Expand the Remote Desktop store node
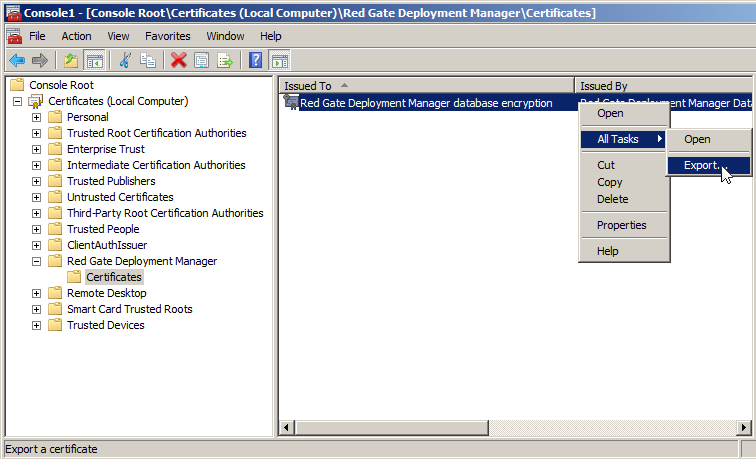The width and height of the screenshot is (756, 459). click(x=37, y=293)
